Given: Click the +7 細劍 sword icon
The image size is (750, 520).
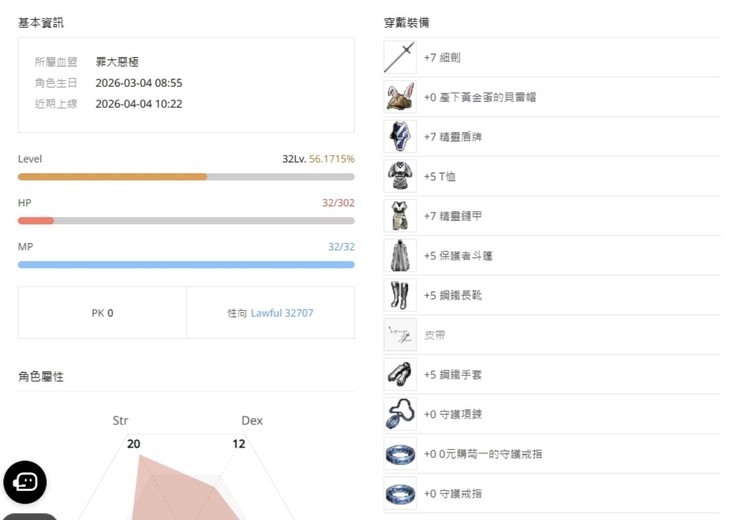Looking at the screenshot, I should (x=400, y=57).
